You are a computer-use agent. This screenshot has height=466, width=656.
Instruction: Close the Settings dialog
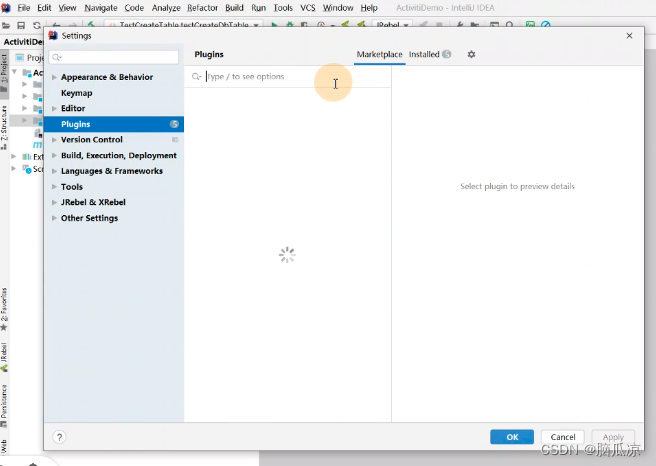[x=629, y=36]
